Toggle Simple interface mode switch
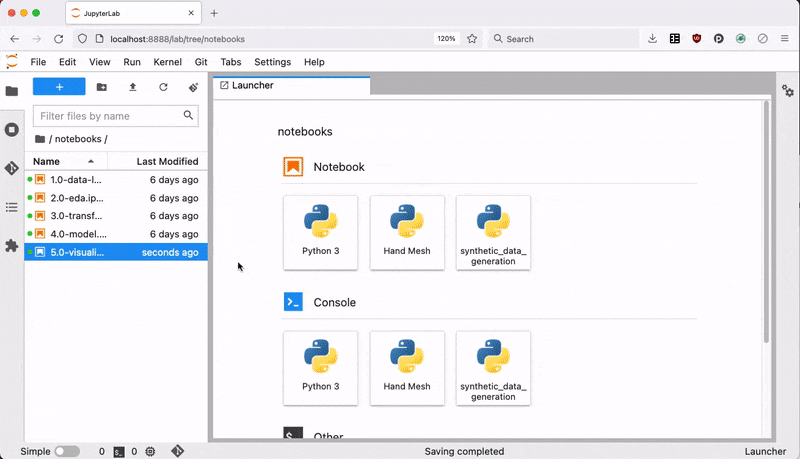This screenshot has width=800, height=459. (x=67, y=451)
